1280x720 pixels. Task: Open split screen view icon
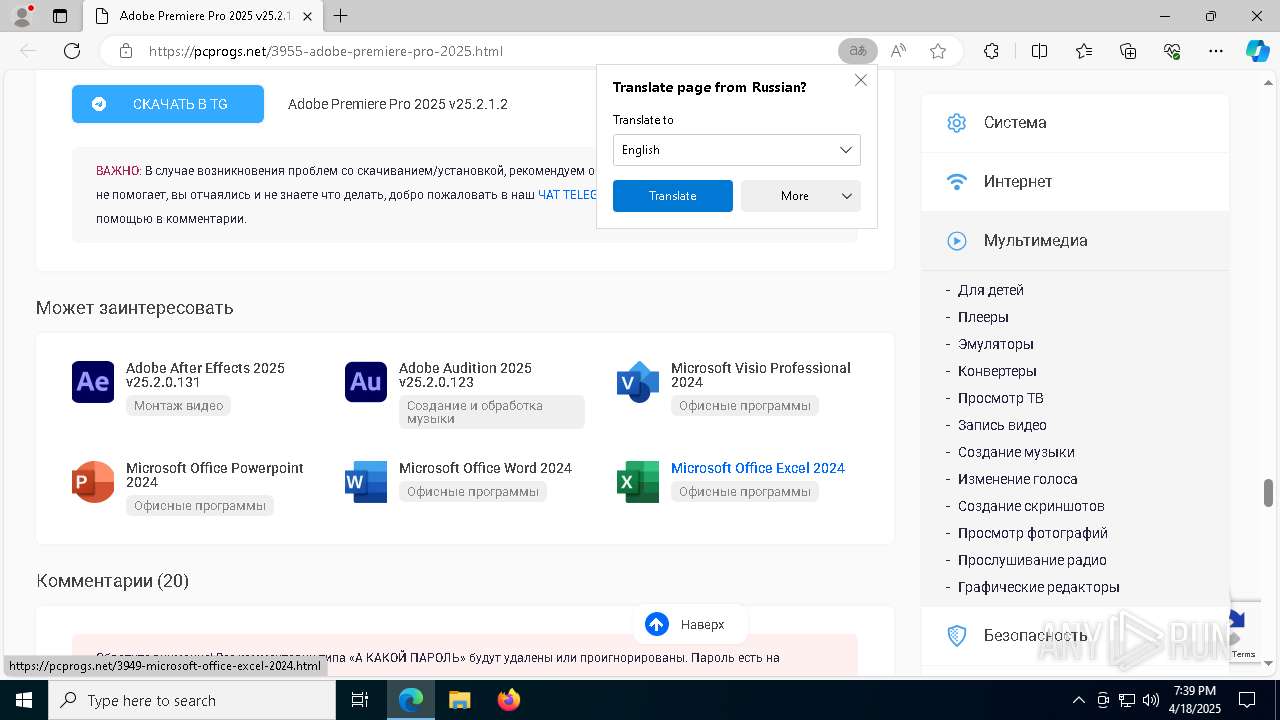(1039, 51)
